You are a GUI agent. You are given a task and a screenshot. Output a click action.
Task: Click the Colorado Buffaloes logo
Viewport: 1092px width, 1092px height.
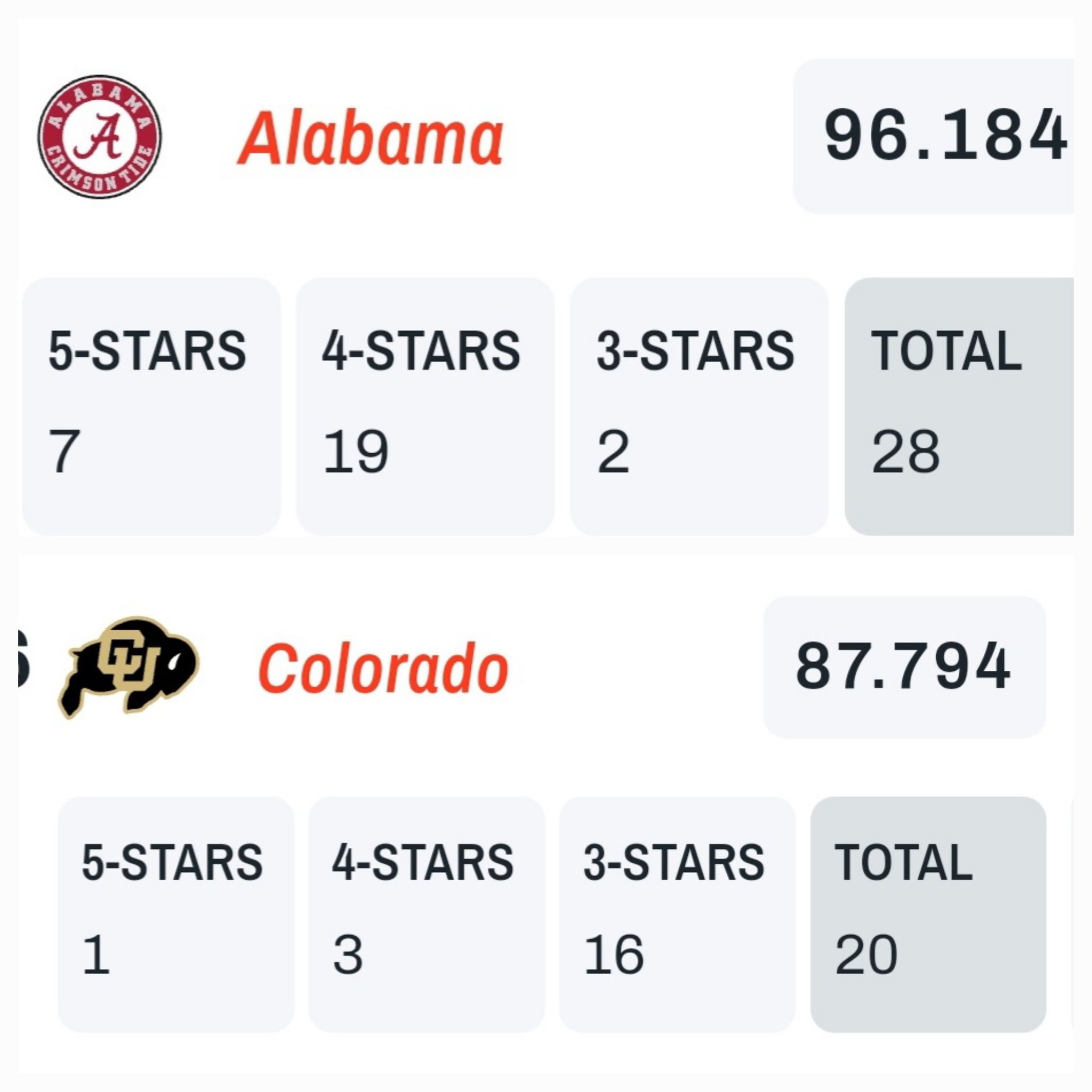(129, 667)
